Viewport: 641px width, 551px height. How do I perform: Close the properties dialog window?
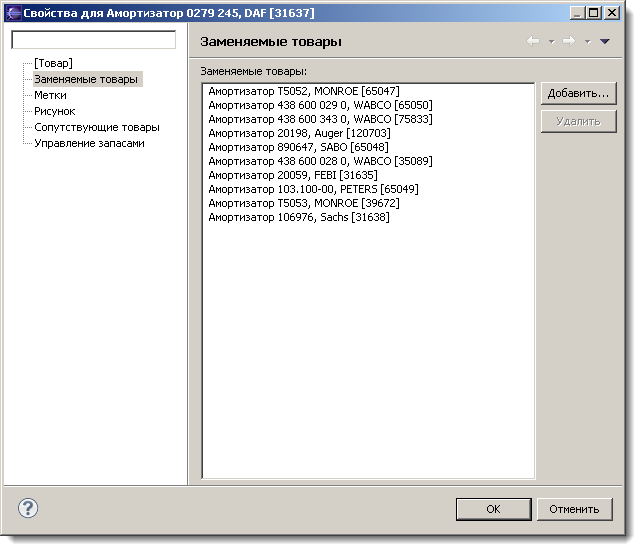pyautogui.click(x=612, y=13)
